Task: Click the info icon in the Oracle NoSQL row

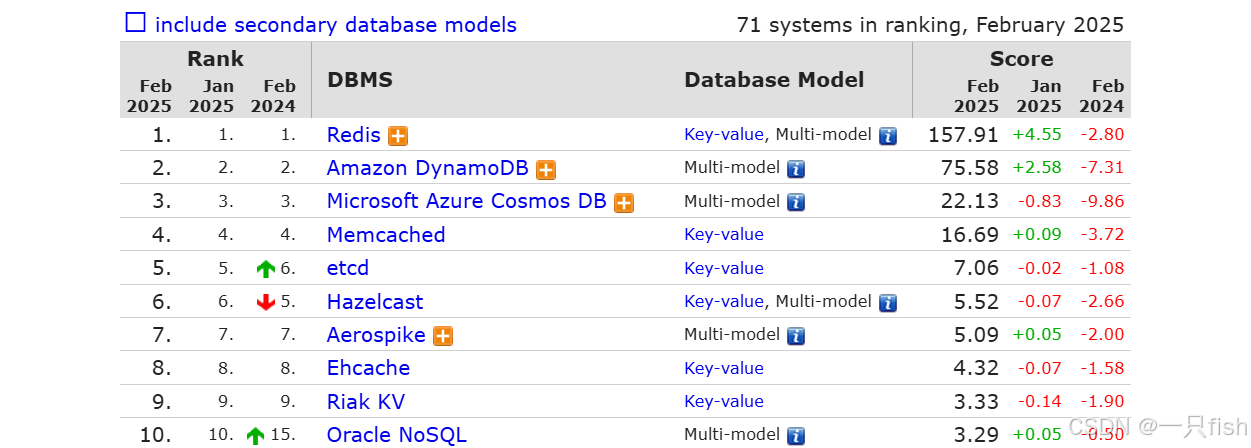Action: click(796, 436)
